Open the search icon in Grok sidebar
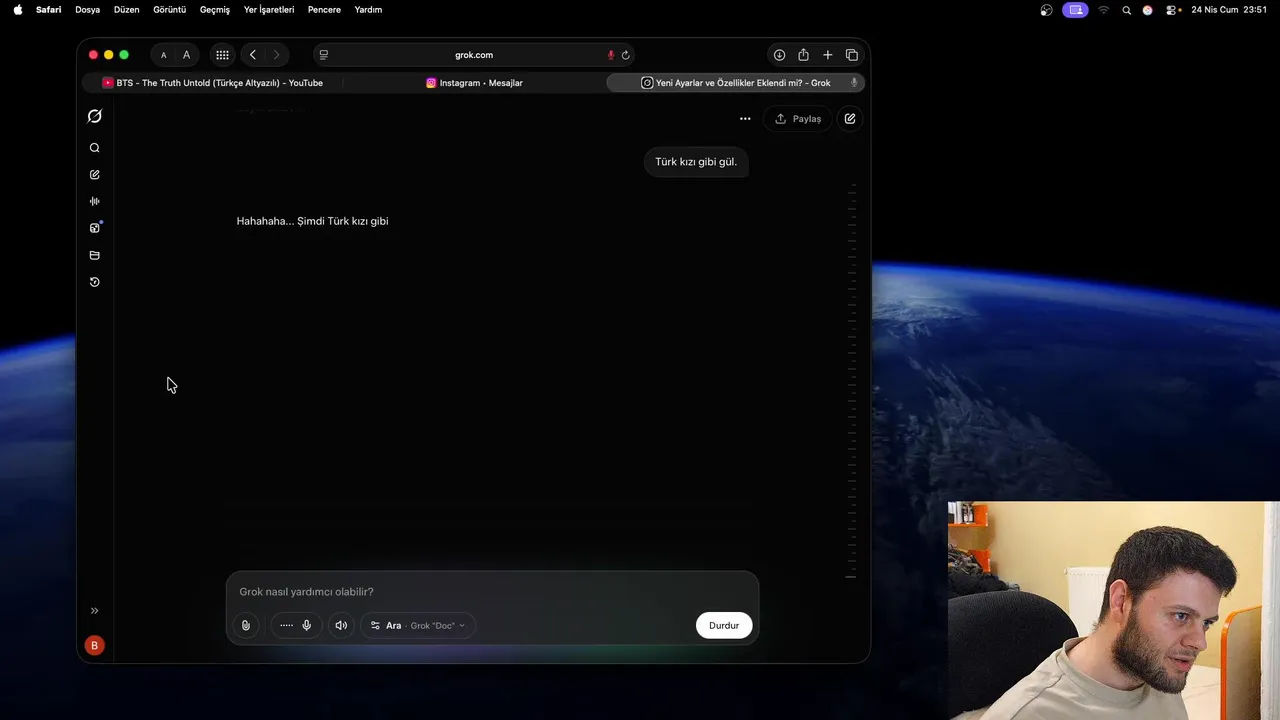Viewport: 1280px width, 720px height. pyautogui.click(x=94, y=148)
